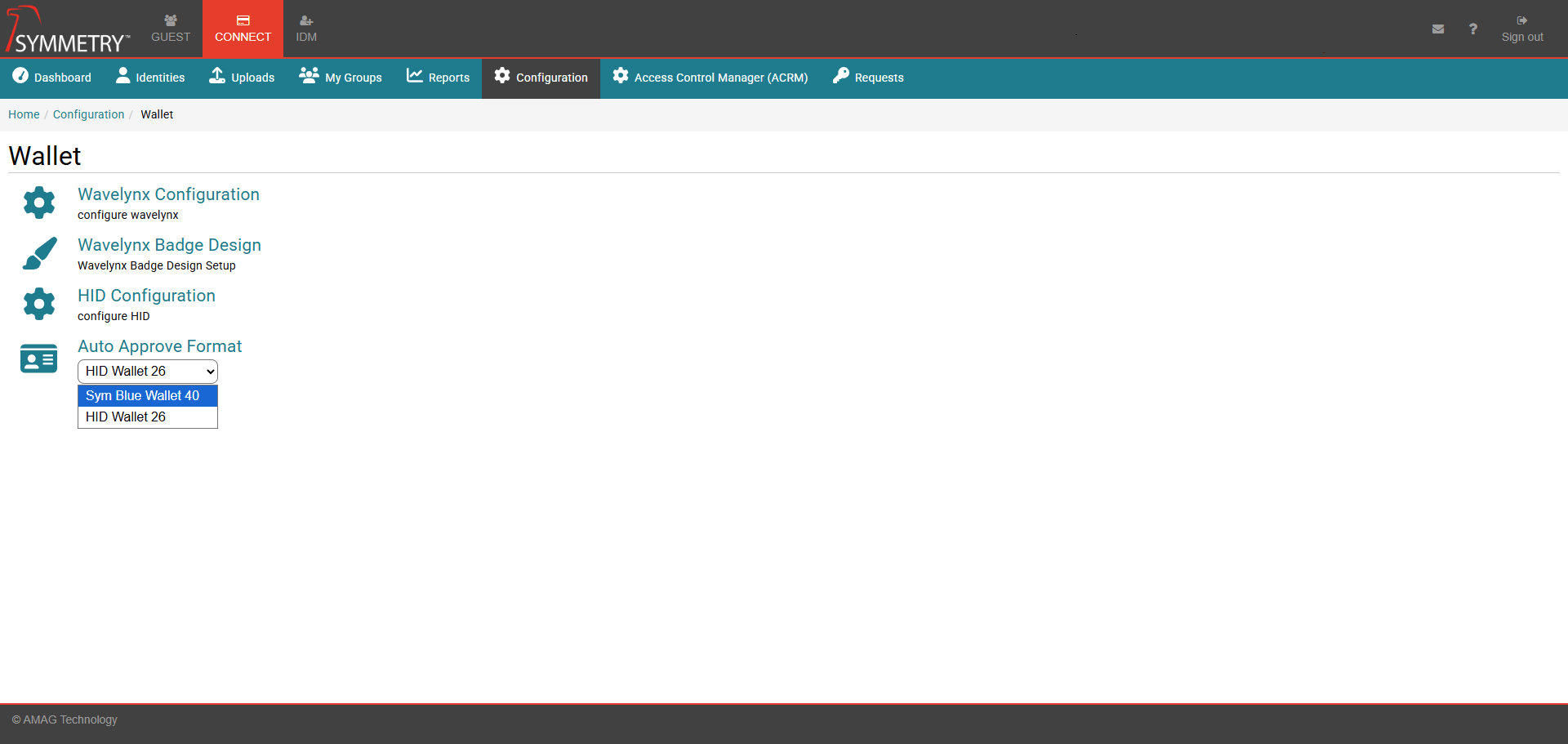The width and height of the screenshot is (1568, 744).
Task: Click Requests key icon
Action: point(841,75)
